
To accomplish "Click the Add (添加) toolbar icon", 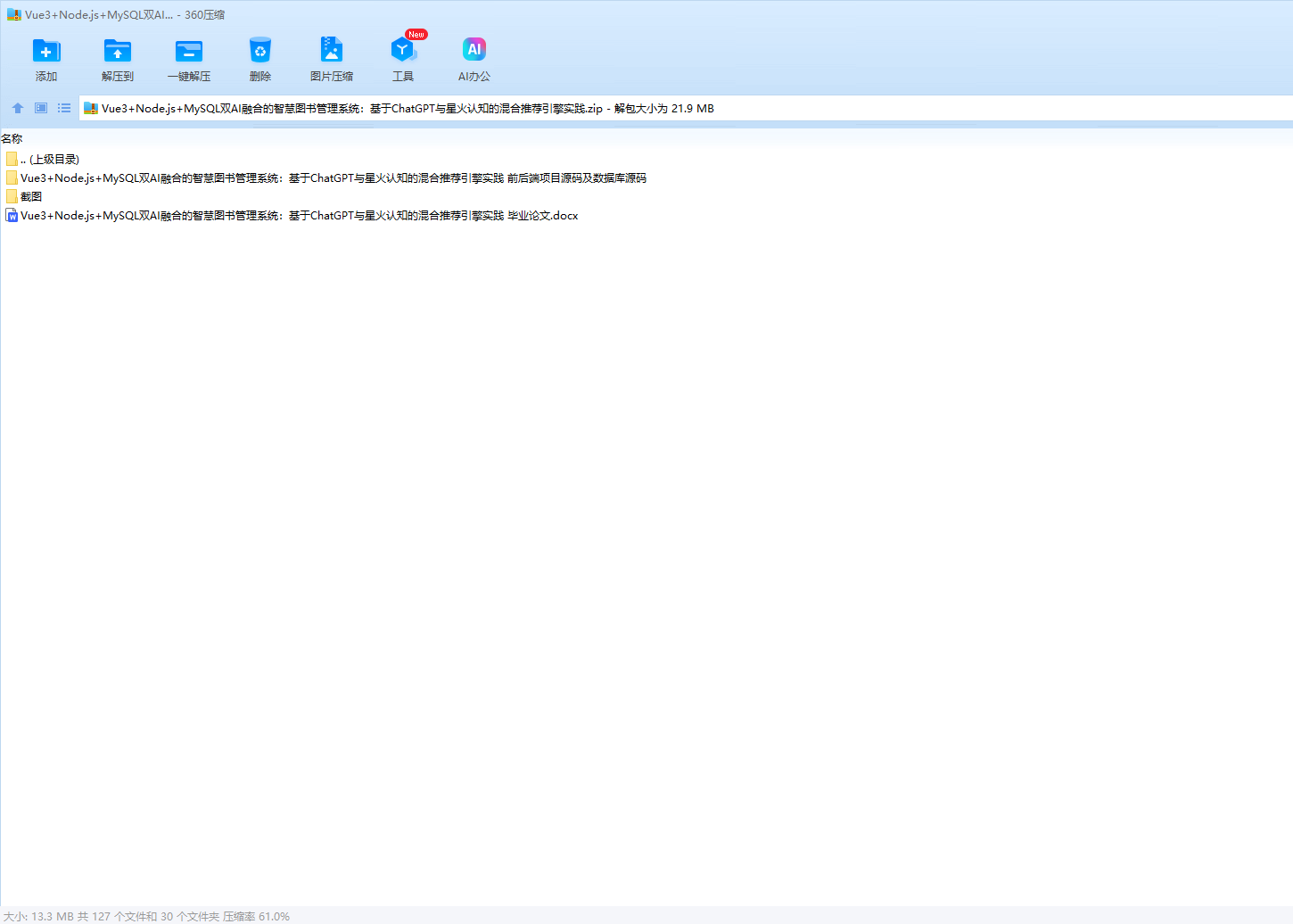I will click(x=46, y=51).
